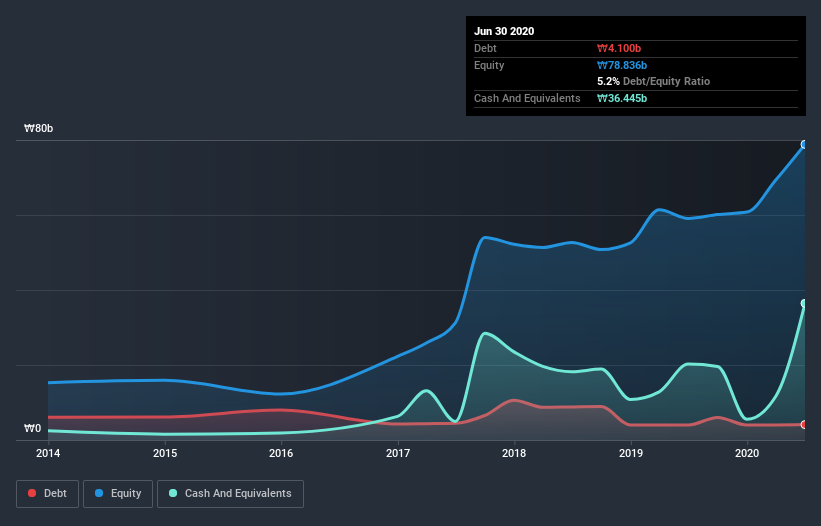Toggle the Debt series legend button
The width and height of the screenshot is (821, 526).
[x=48, y=494]
